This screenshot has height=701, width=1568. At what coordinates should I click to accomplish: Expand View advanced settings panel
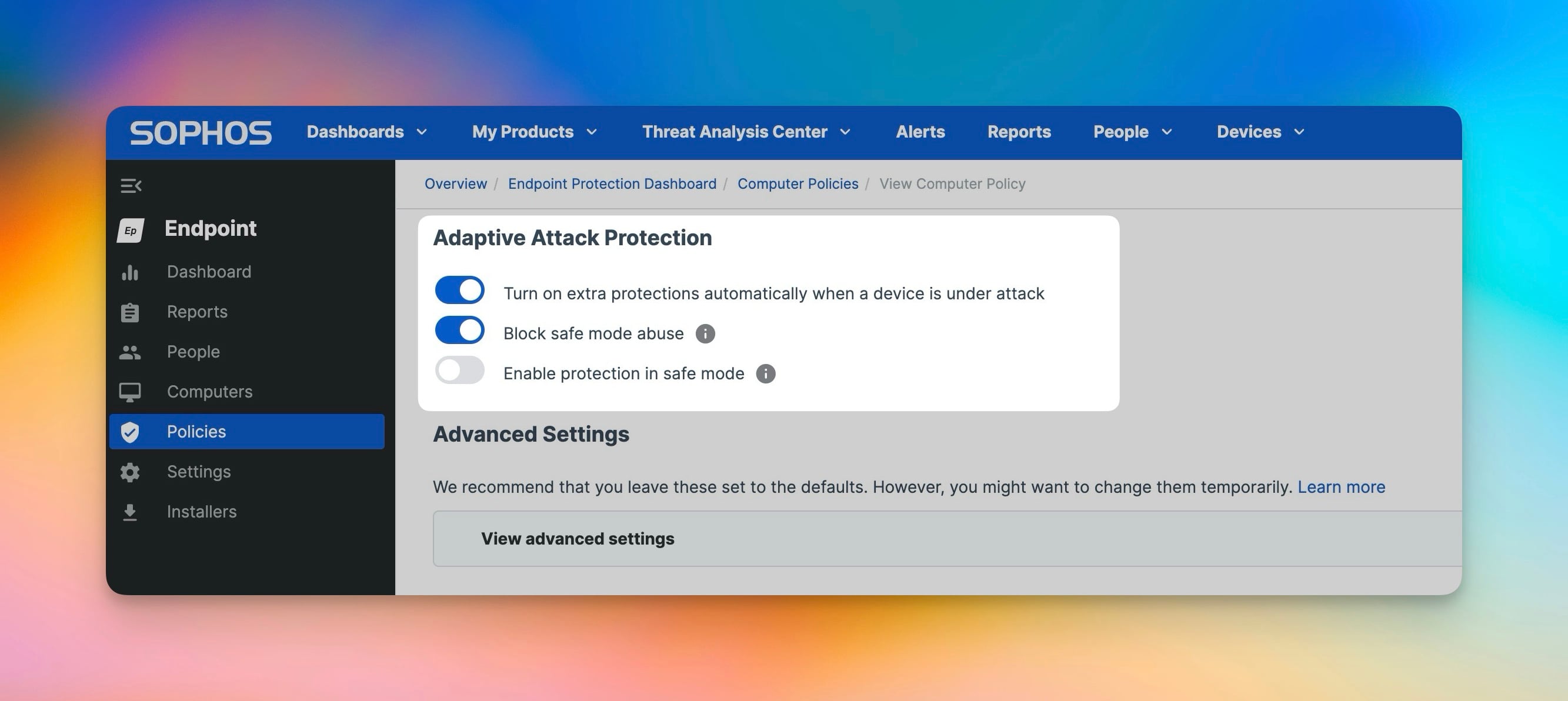(x=577, y=539)
